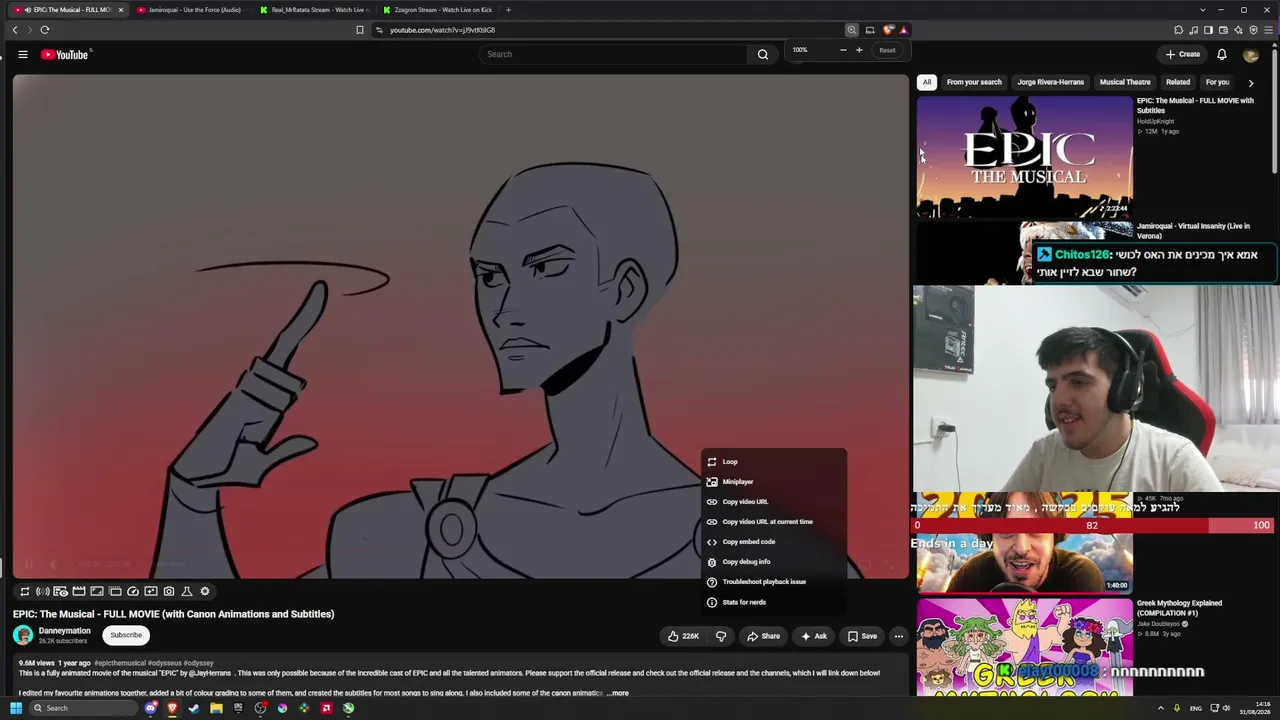Open YouTube notifications bell
This screenshot has height=720, width=1280.
pyautogui.click(x=1221, y=54)
